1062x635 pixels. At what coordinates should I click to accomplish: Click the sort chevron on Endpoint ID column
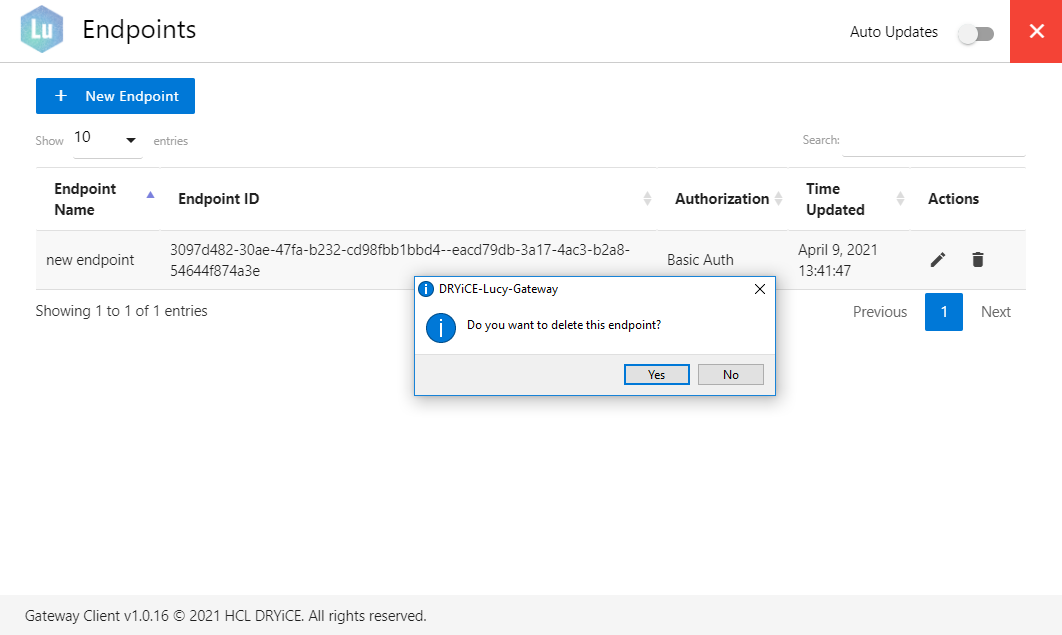pos(645,198)
